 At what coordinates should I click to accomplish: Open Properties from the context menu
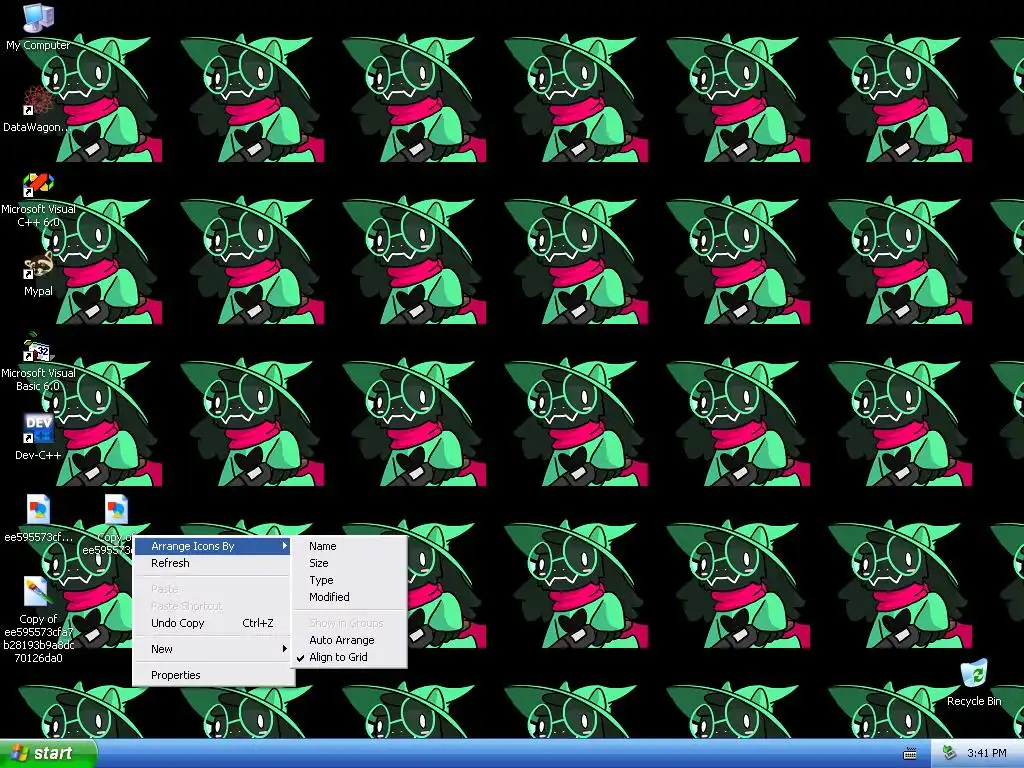click(213, 675)
